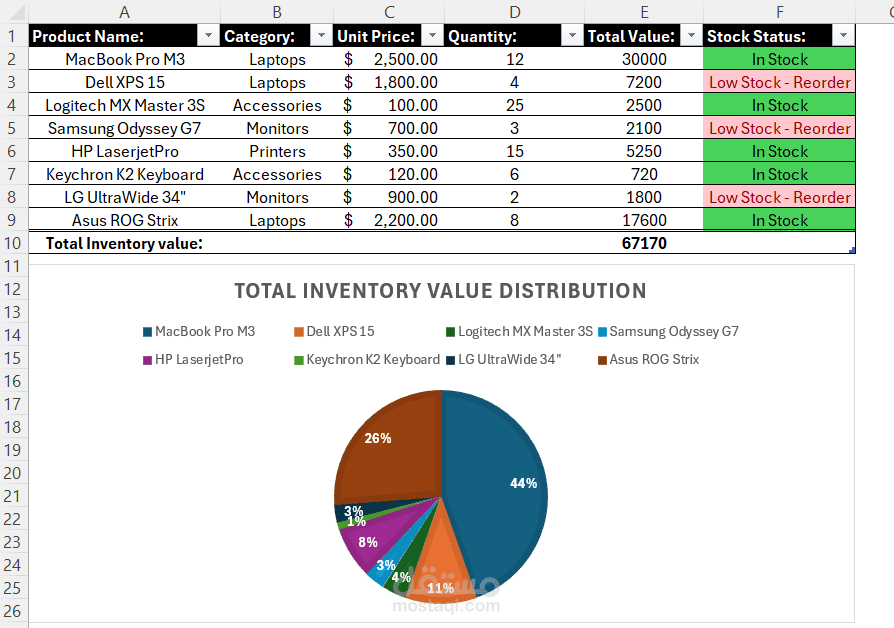Click Samsung Odyssey G7 legend entry

[668, 331]
